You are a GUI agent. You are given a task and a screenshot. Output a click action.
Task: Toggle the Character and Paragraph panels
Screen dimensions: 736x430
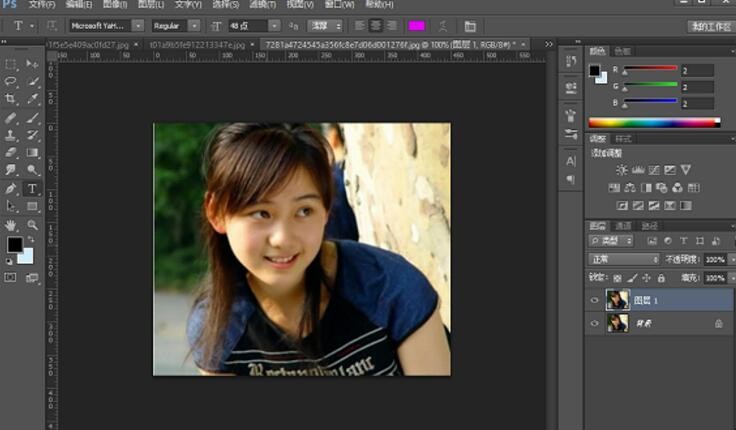[x=470, y=26]
